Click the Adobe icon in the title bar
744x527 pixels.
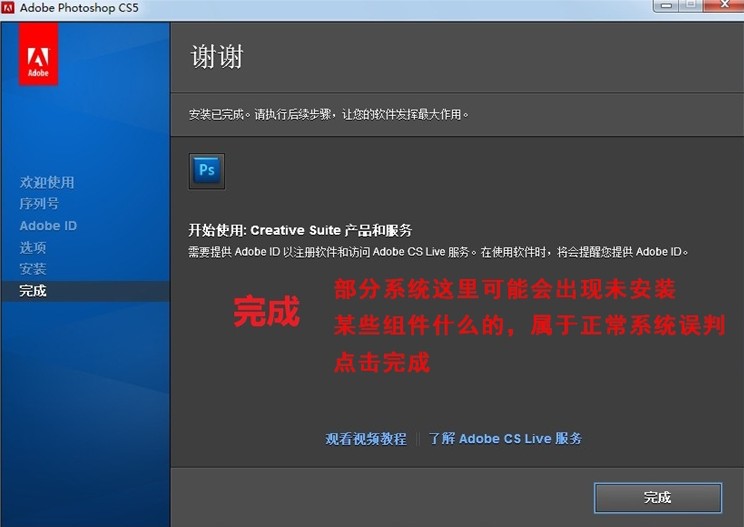pyautogui.click(x=8, y=8)
